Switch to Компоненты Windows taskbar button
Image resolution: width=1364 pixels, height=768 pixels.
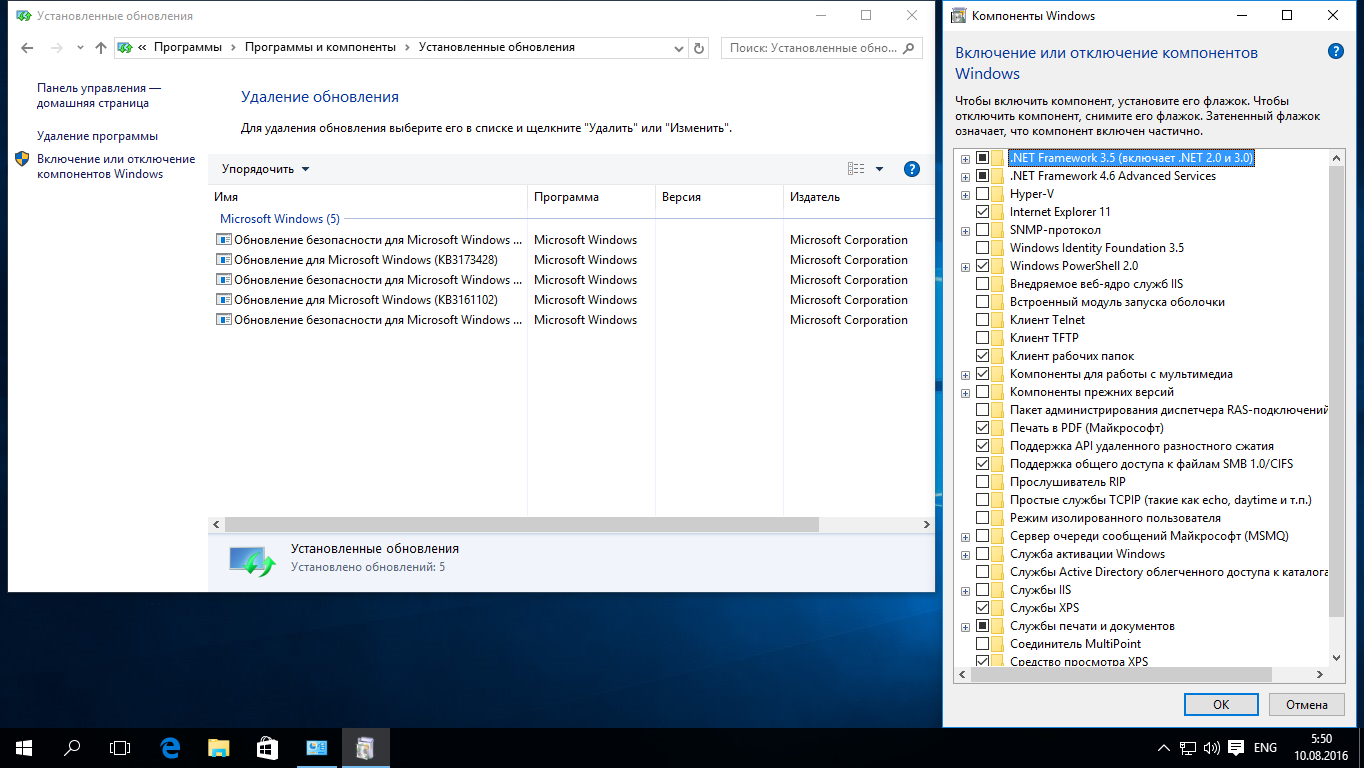pos(365,747)
